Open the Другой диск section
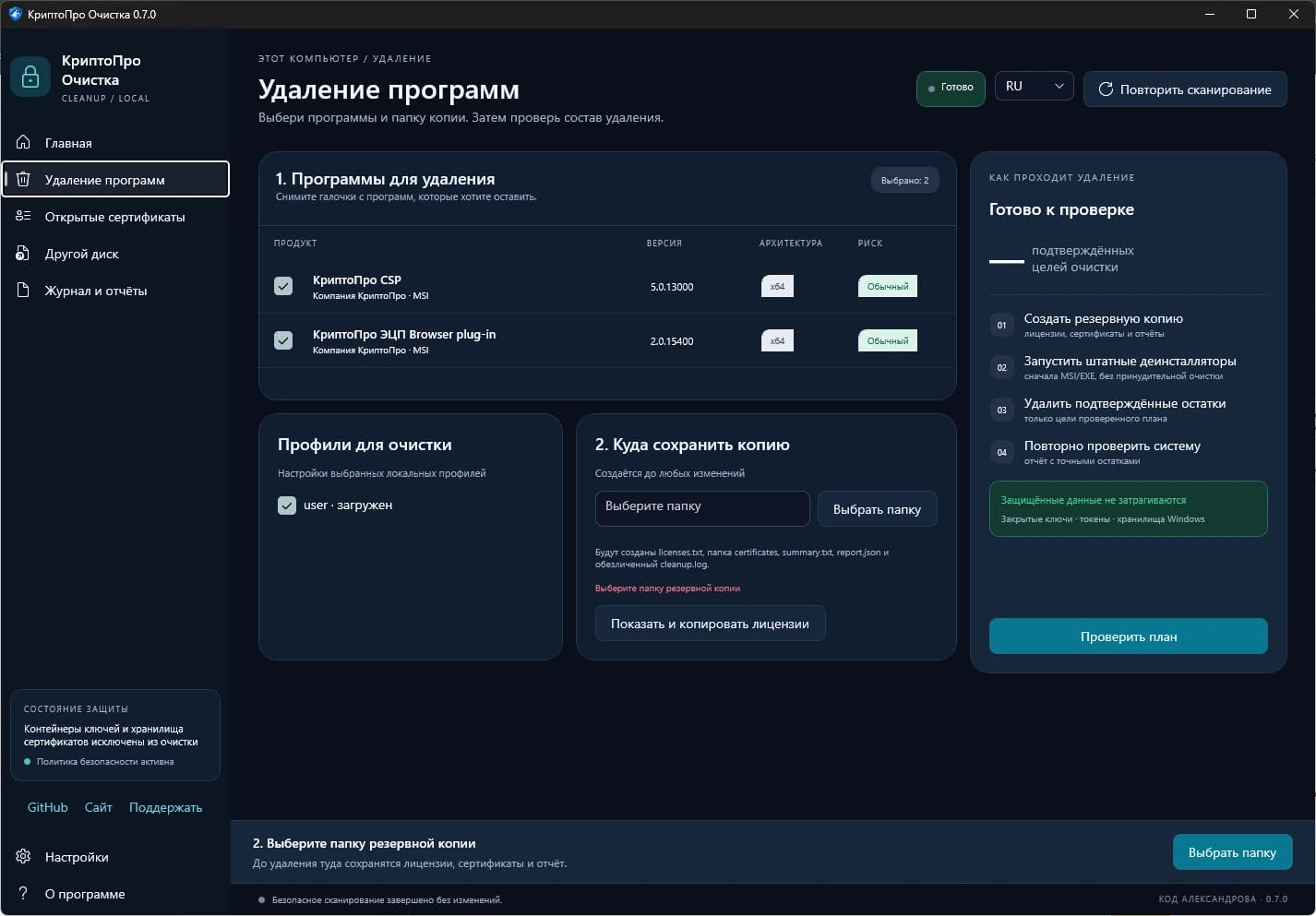 (x=115, y=254)
